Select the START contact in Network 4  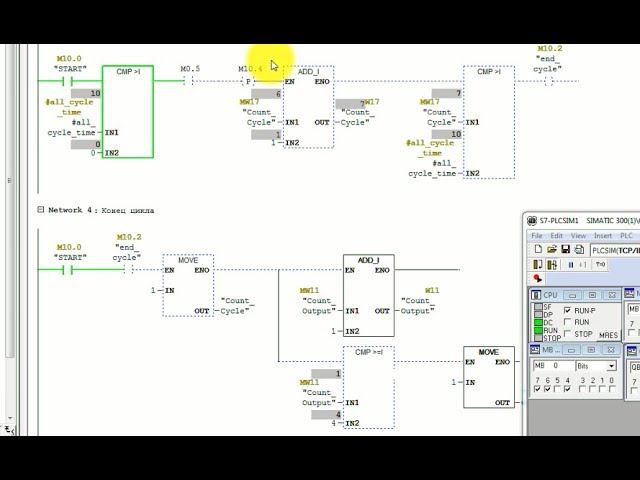(68, 270)
